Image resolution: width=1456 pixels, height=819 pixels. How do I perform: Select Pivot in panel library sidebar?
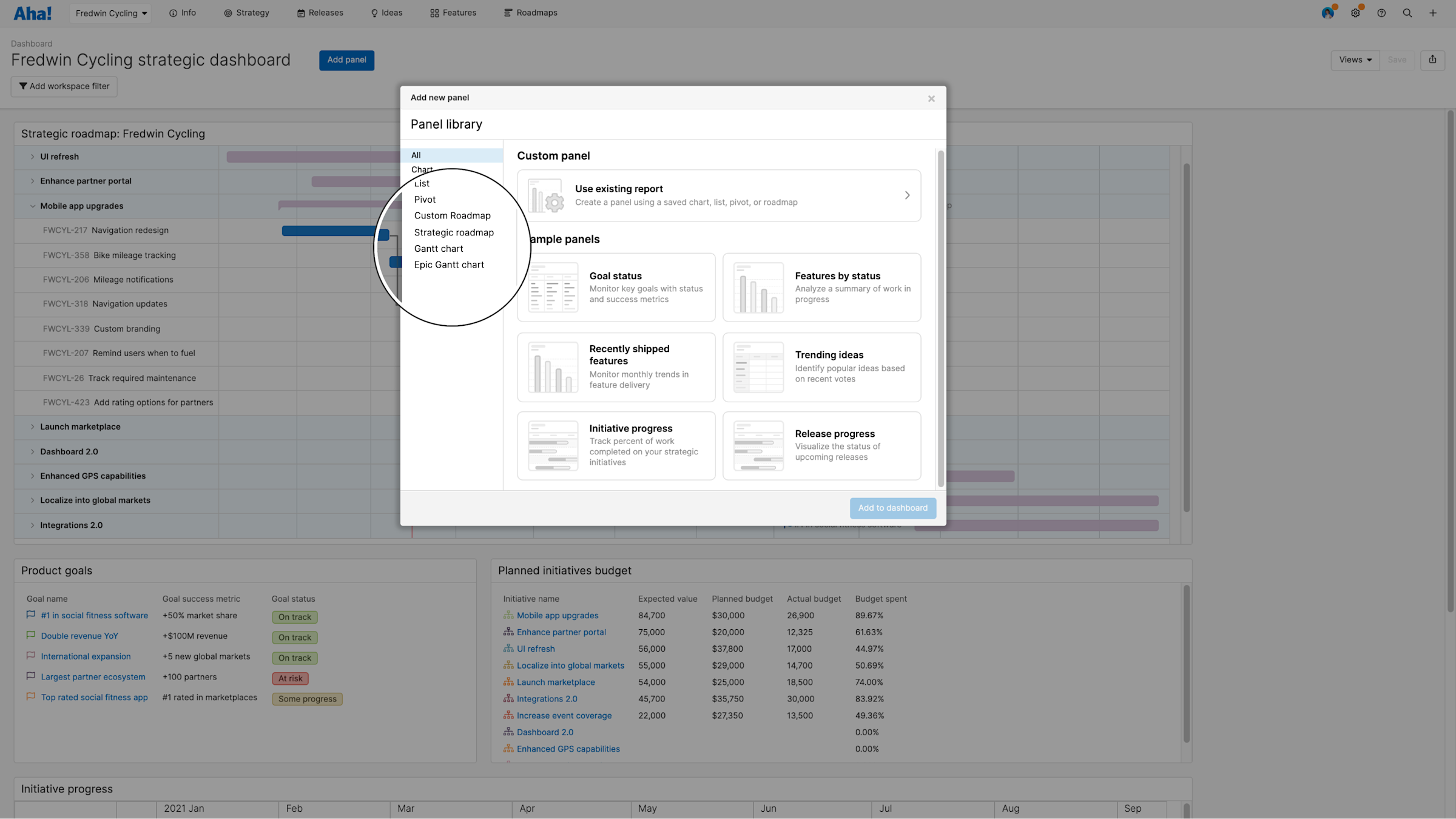(x=425, y=200)
